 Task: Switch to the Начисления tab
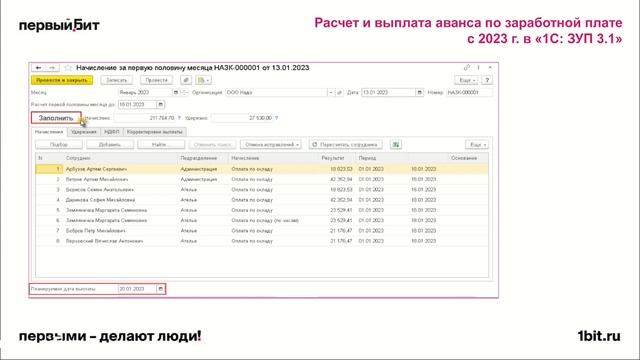(49, 132)
